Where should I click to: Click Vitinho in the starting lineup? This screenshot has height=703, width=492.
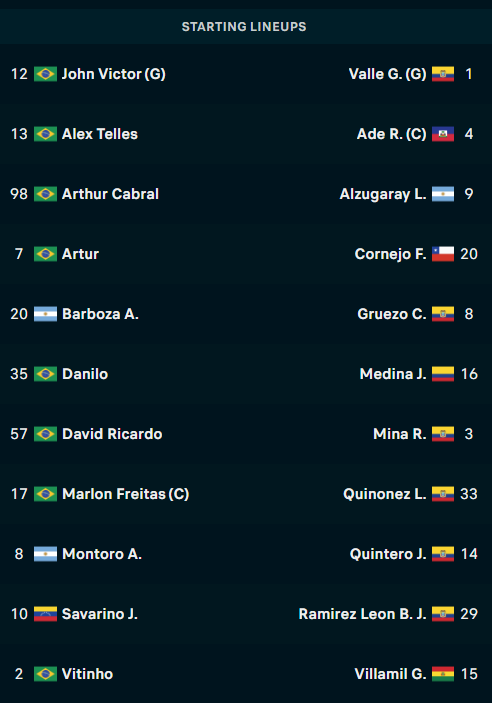point(87,674)
